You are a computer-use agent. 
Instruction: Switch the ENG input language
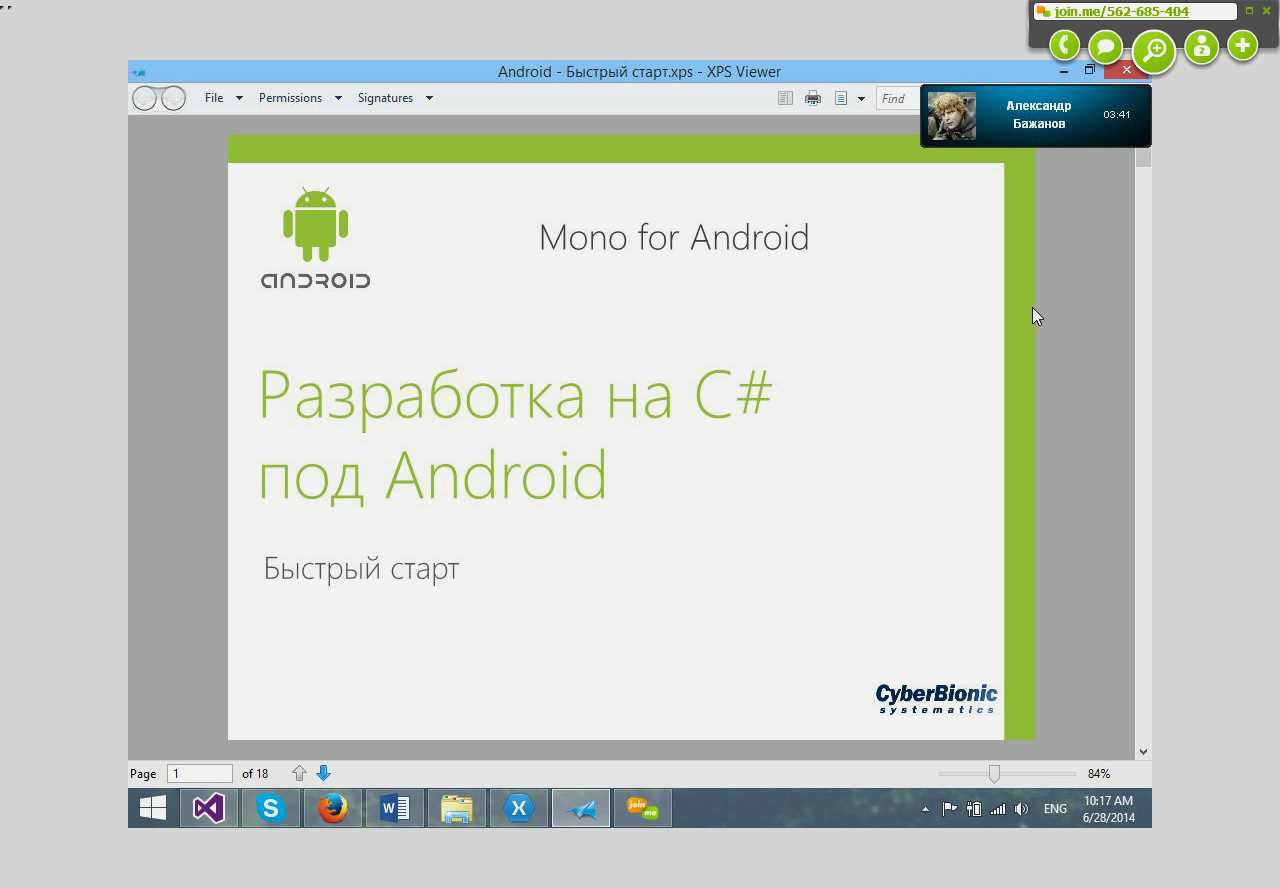tap(1055, 809)
